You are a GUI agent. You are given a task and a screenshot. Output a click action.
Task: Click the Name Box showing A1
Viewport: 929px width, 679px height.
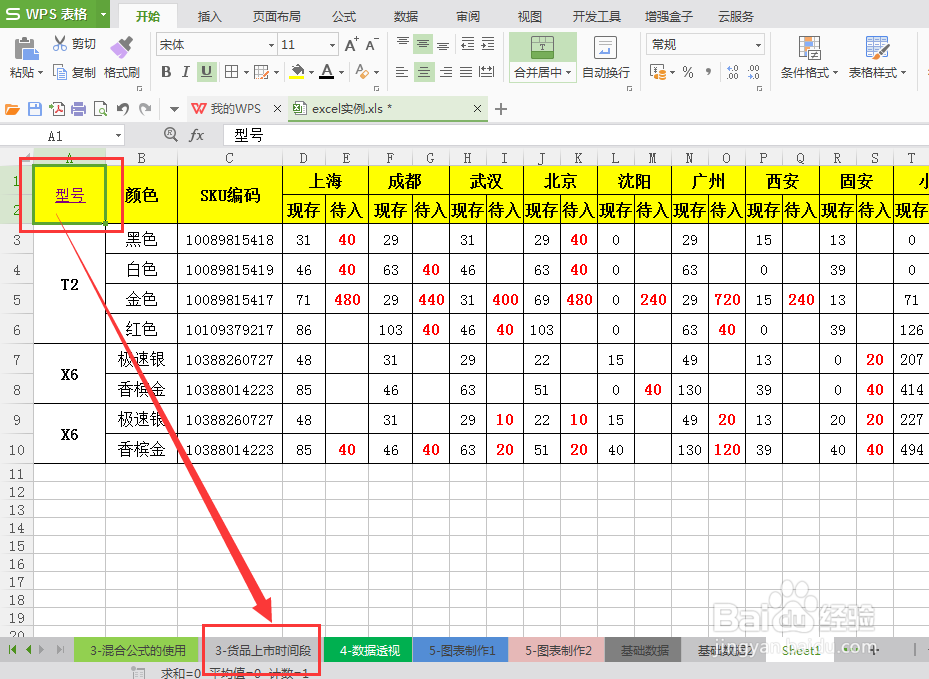62,136
